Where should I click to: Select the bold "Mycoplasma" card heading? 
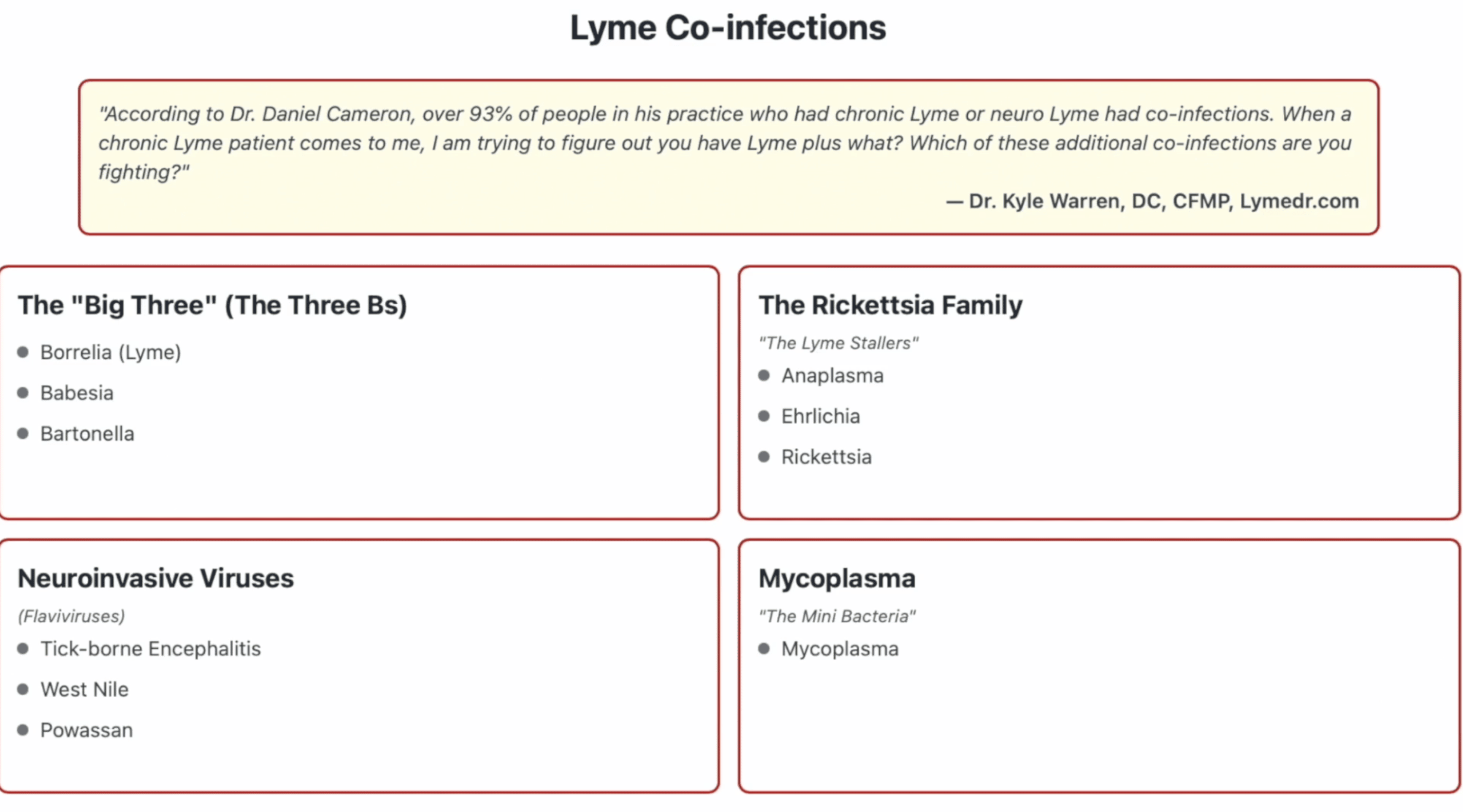[837, 578]
